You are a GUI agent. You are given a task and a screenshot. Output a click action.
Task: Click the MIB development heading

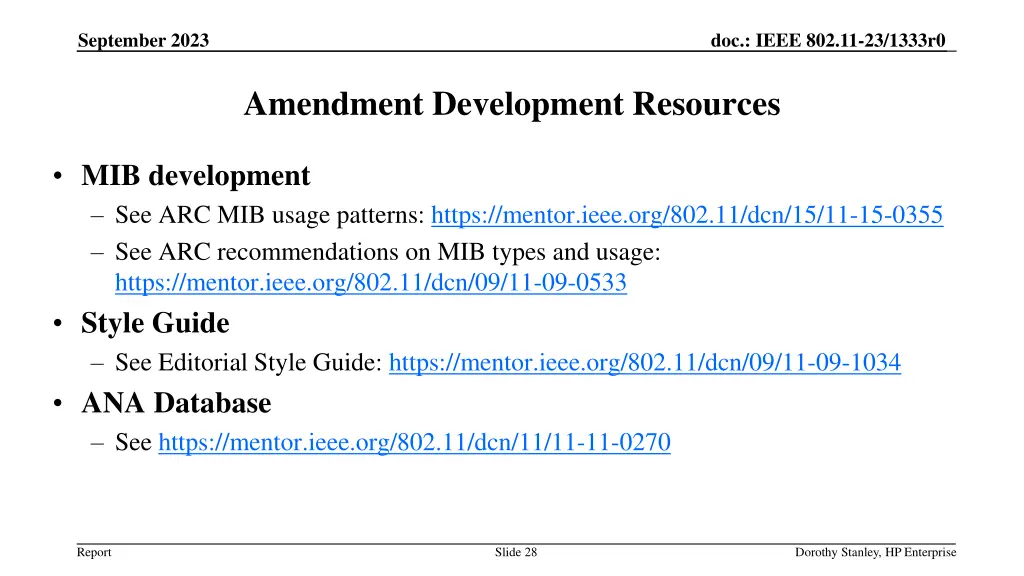195,176
